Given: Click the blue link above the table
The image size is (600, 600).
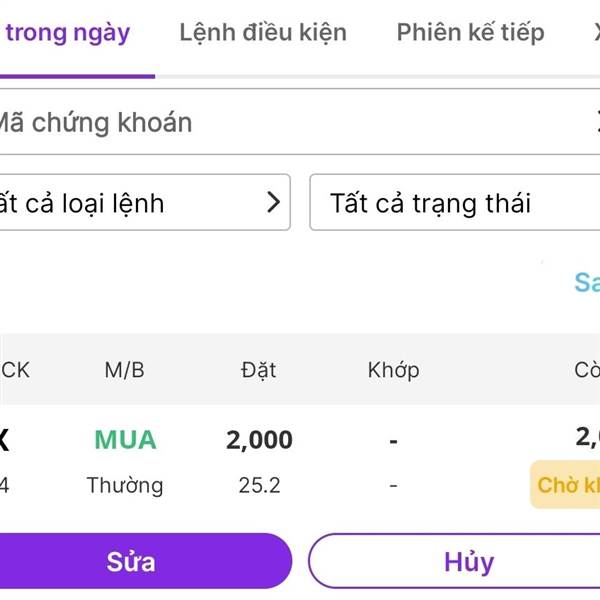Looking at the screenshot, I should pyautogui.click(x=587, y=282).
